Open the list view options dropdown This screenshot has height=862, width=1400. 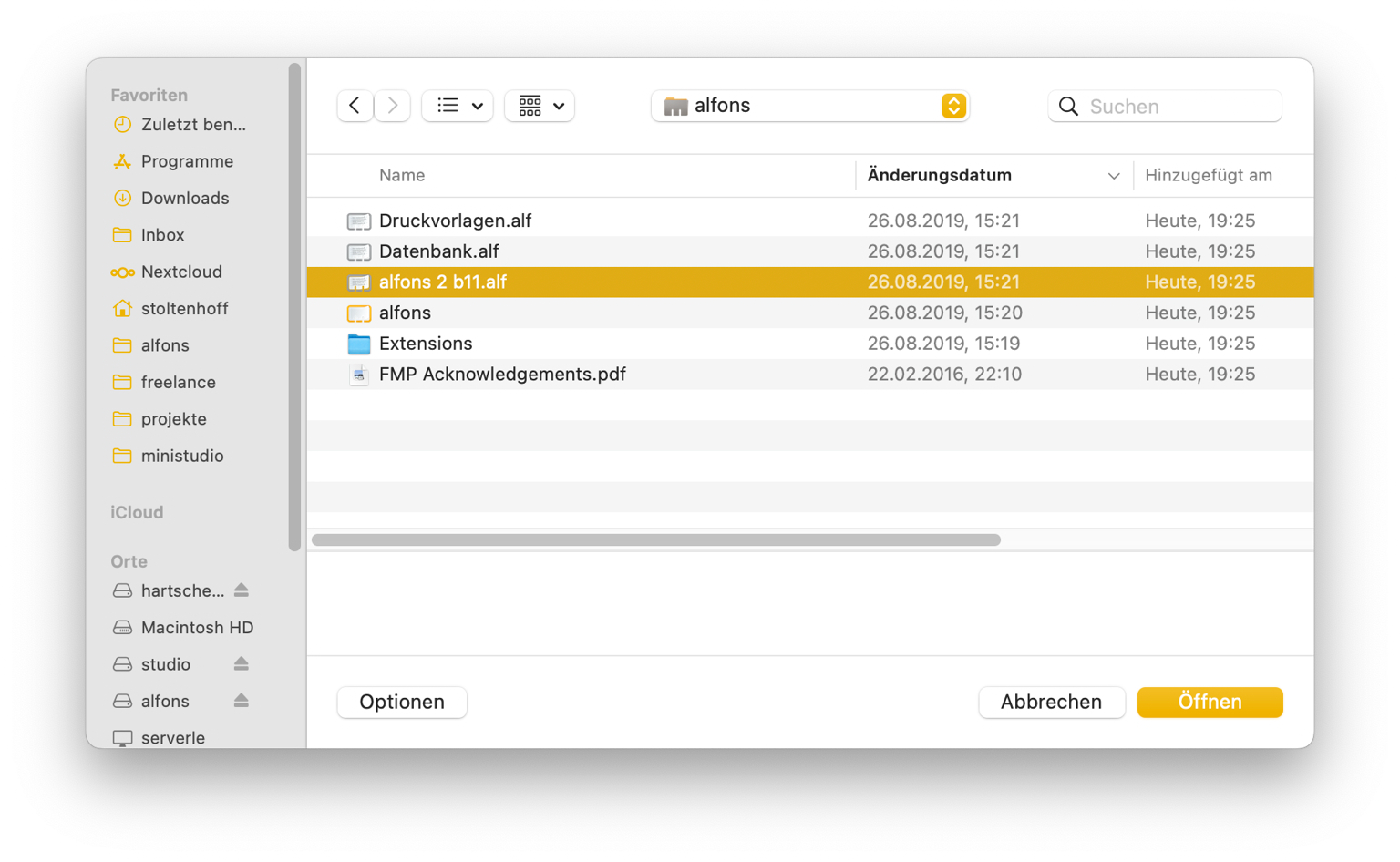click(x=458, y=106)
